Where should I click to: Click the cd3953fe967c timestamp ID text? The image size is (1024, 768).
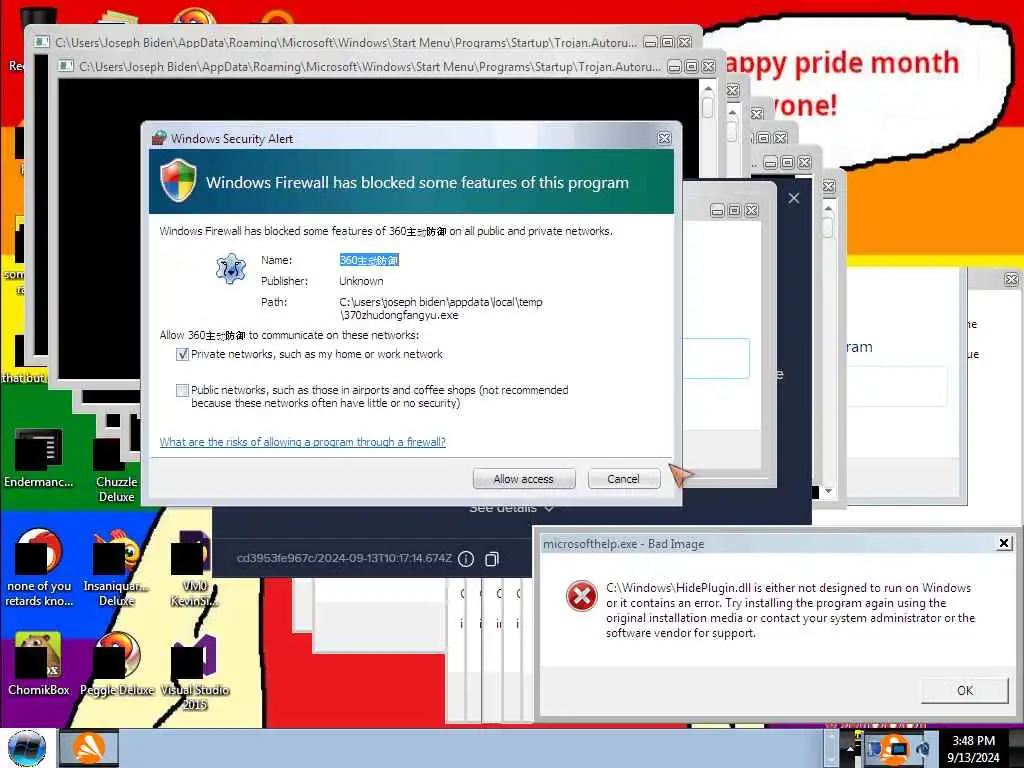(344, 558)
